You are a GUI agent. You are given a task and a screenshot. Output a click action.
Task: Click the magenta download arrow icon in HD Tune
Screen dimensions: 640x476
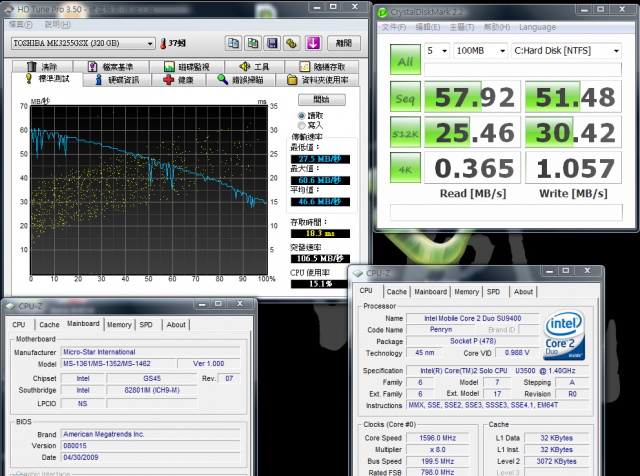[x=313, y=43]
